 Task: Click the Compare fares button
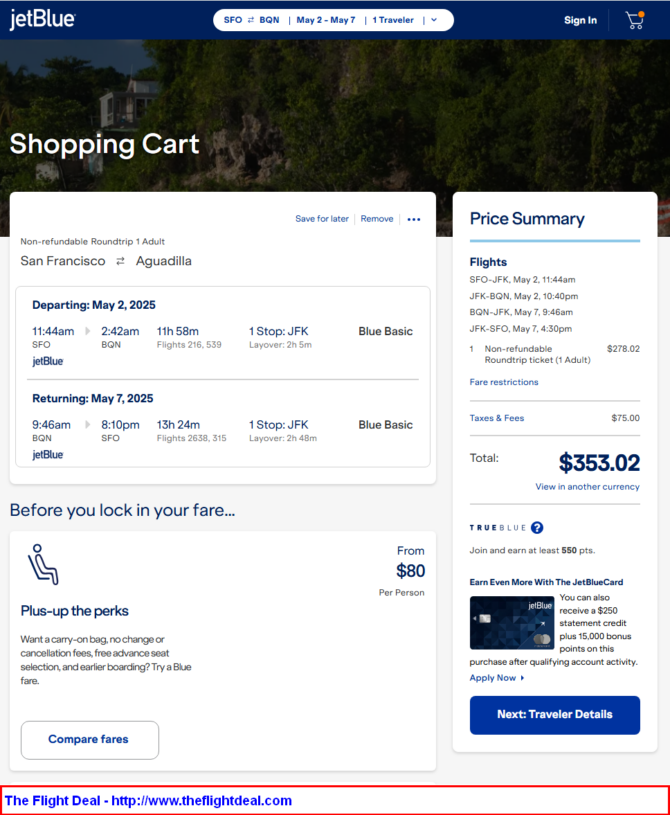coord(89,740)
